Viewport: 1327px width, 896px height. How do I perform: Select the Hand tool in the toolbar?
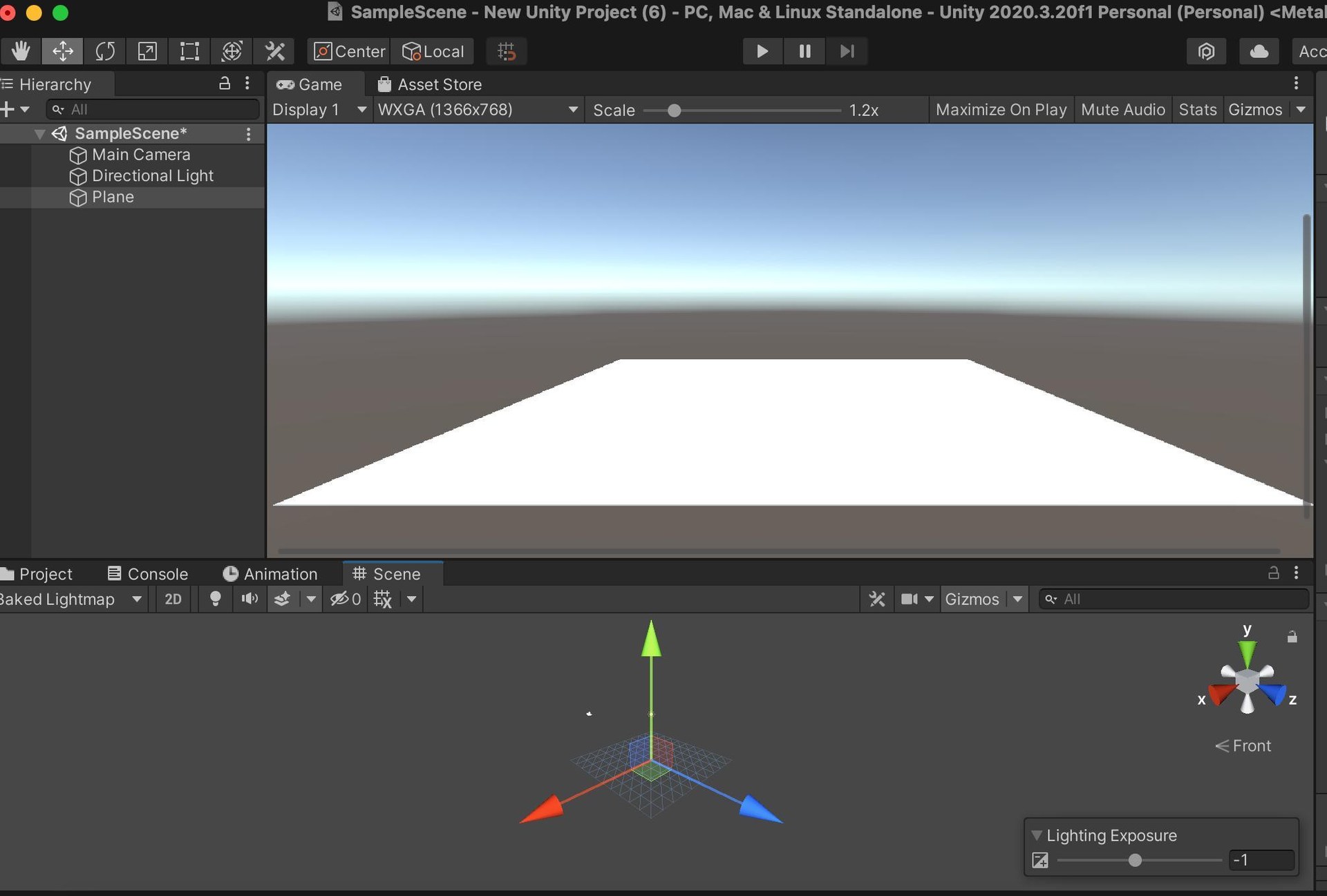point(20,50)
